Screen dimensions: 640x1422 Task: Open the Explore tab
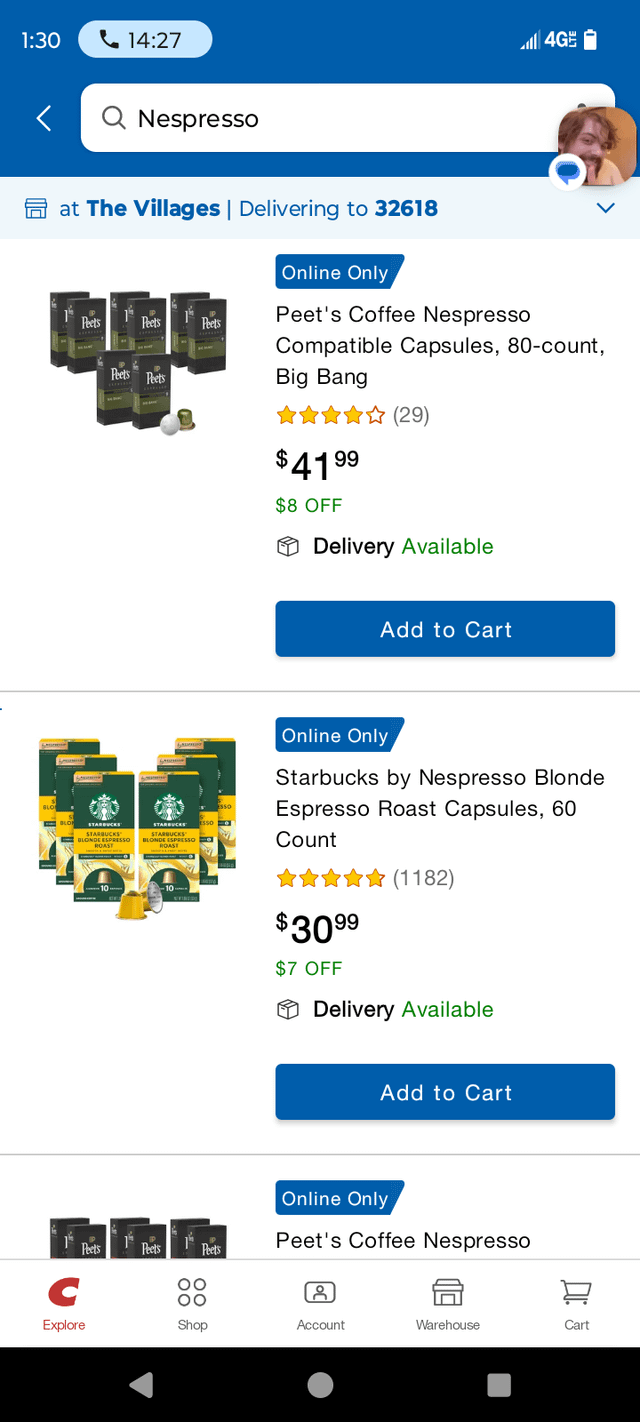tap(64, 1304)
